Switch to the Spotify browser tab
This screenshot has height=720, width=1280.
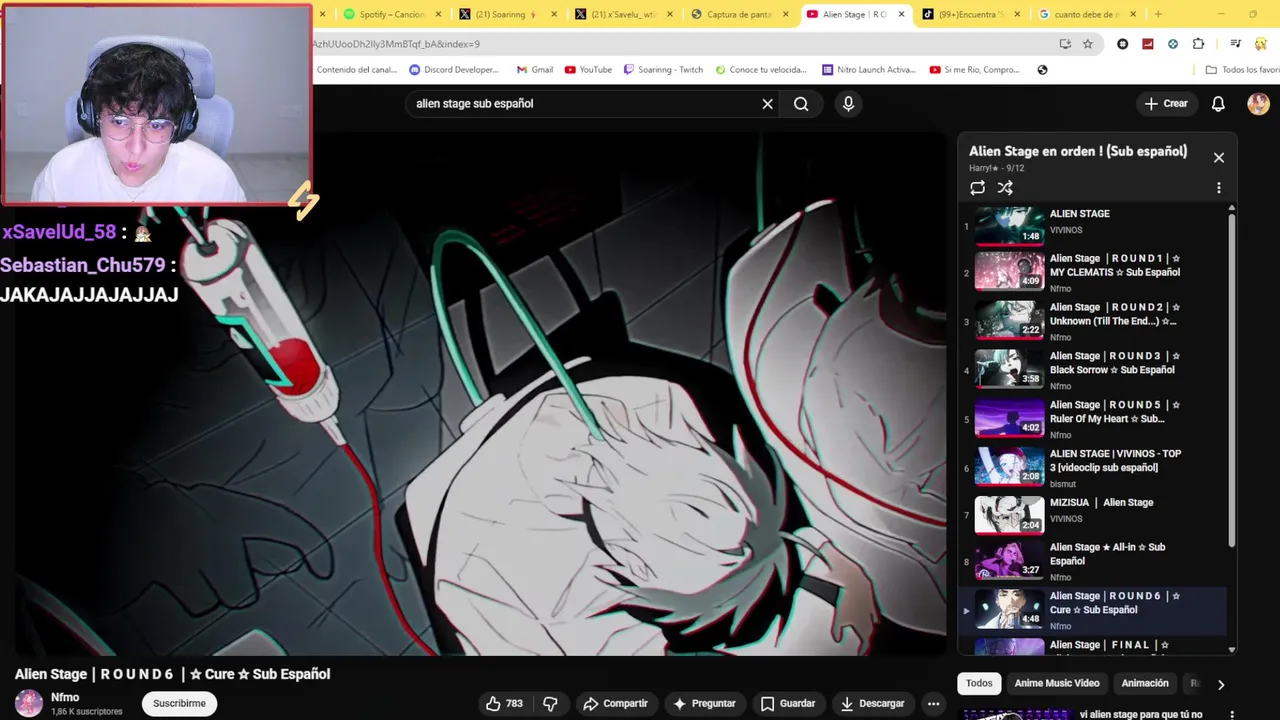coord(391,14)
